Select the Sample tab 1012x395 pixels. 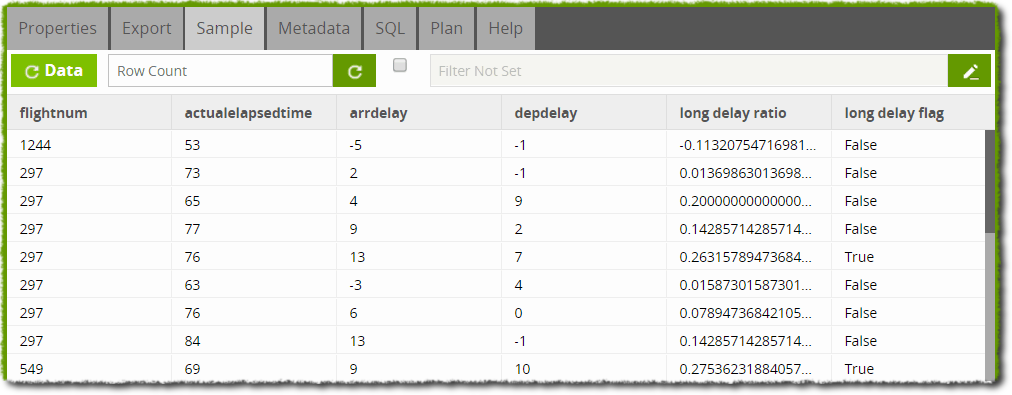click(225, 28)
